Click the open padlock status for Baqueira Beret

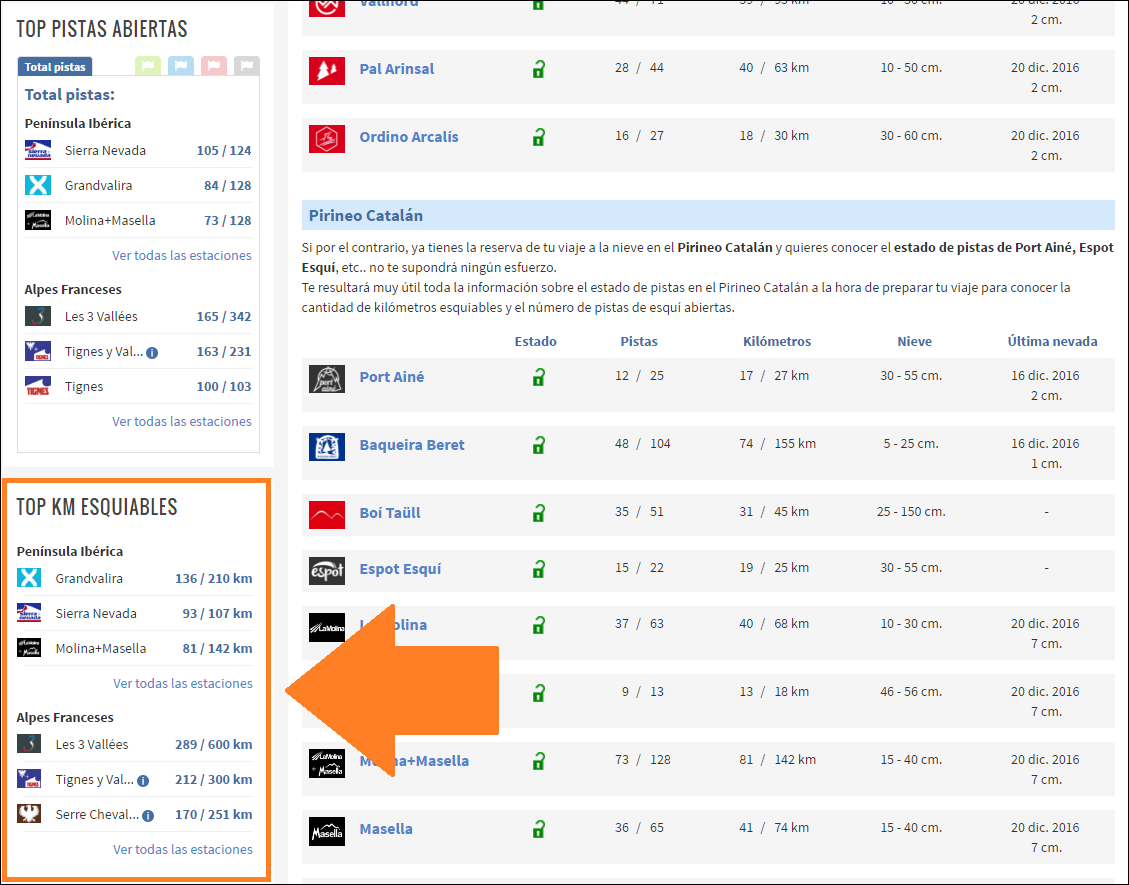click(539, 445)
